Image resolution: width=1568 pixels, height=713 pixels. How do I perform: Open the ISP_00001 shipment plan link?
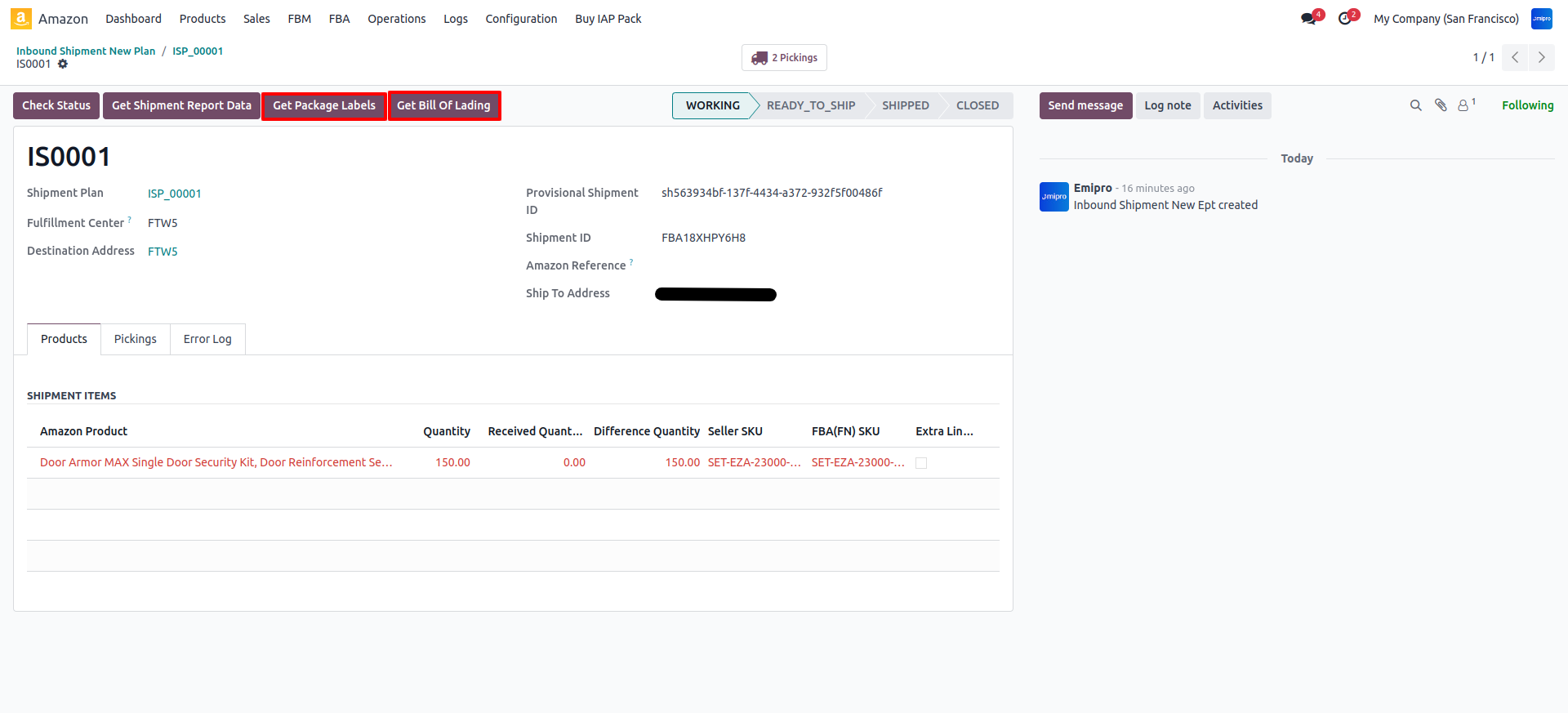coord(174,194)
